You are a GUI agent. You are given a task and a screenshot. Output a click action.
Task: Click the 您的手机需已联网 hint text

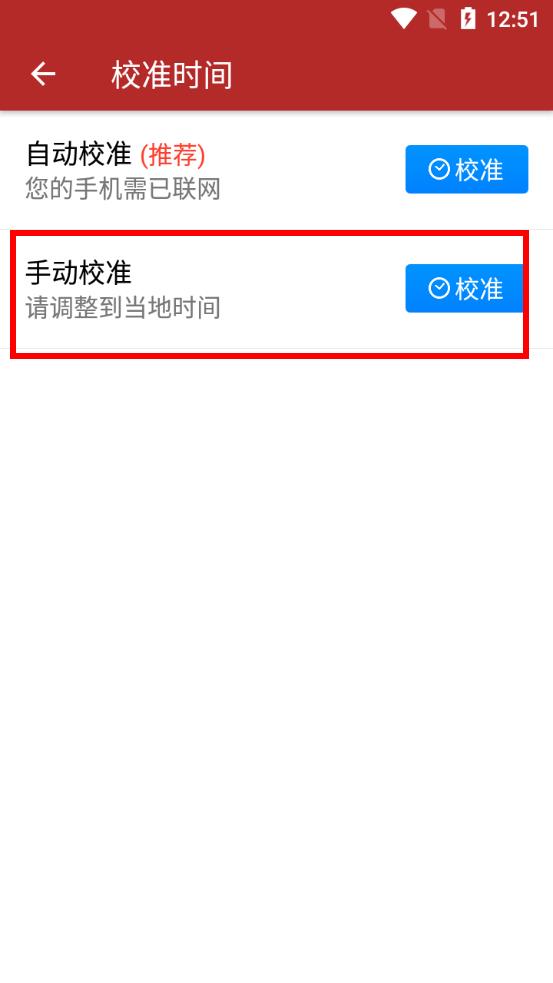(123, 188)
